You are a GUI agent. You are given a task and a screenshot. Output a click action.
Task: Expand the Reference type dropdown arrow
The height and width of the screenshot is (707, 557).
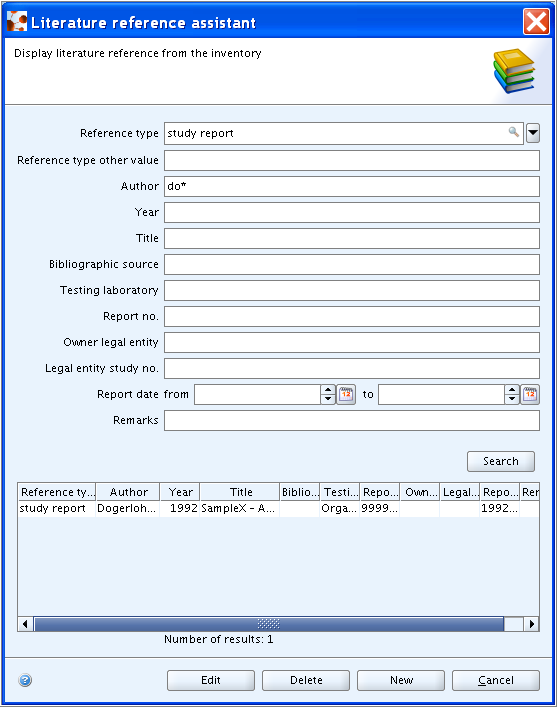click(x=533, y=133)
